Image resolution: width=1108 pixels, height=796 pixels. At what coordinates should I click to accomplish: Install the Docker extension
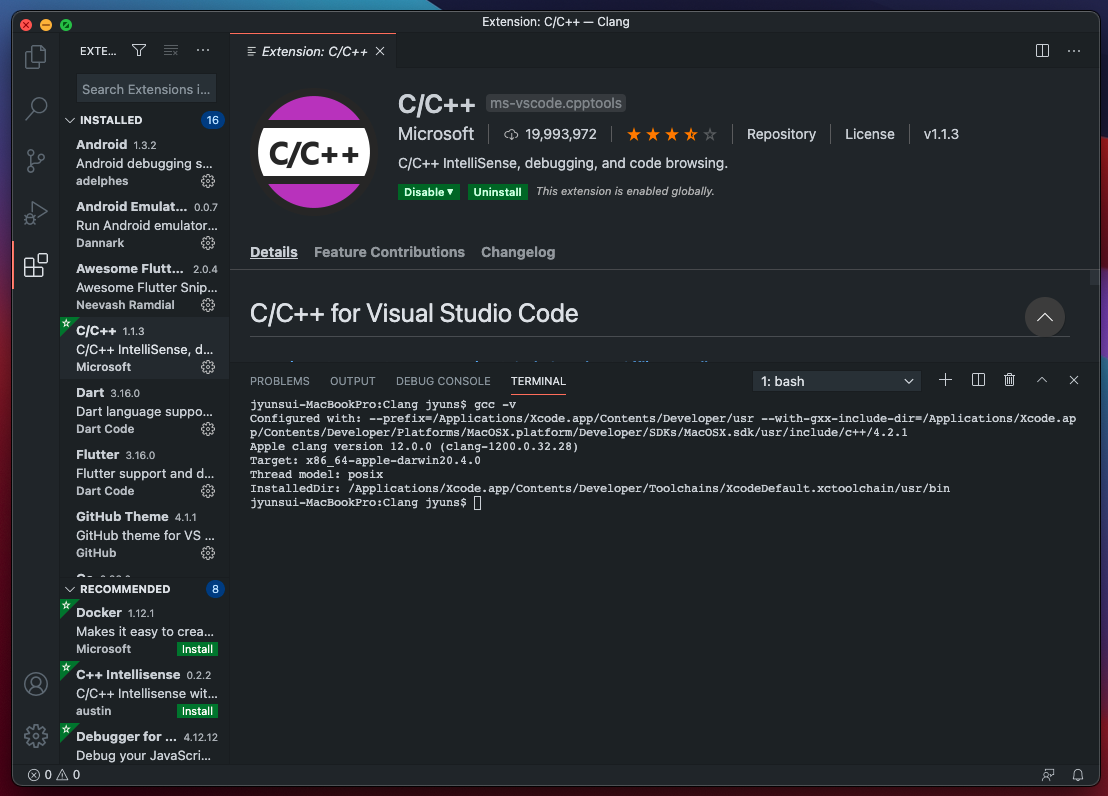point(197,649)
